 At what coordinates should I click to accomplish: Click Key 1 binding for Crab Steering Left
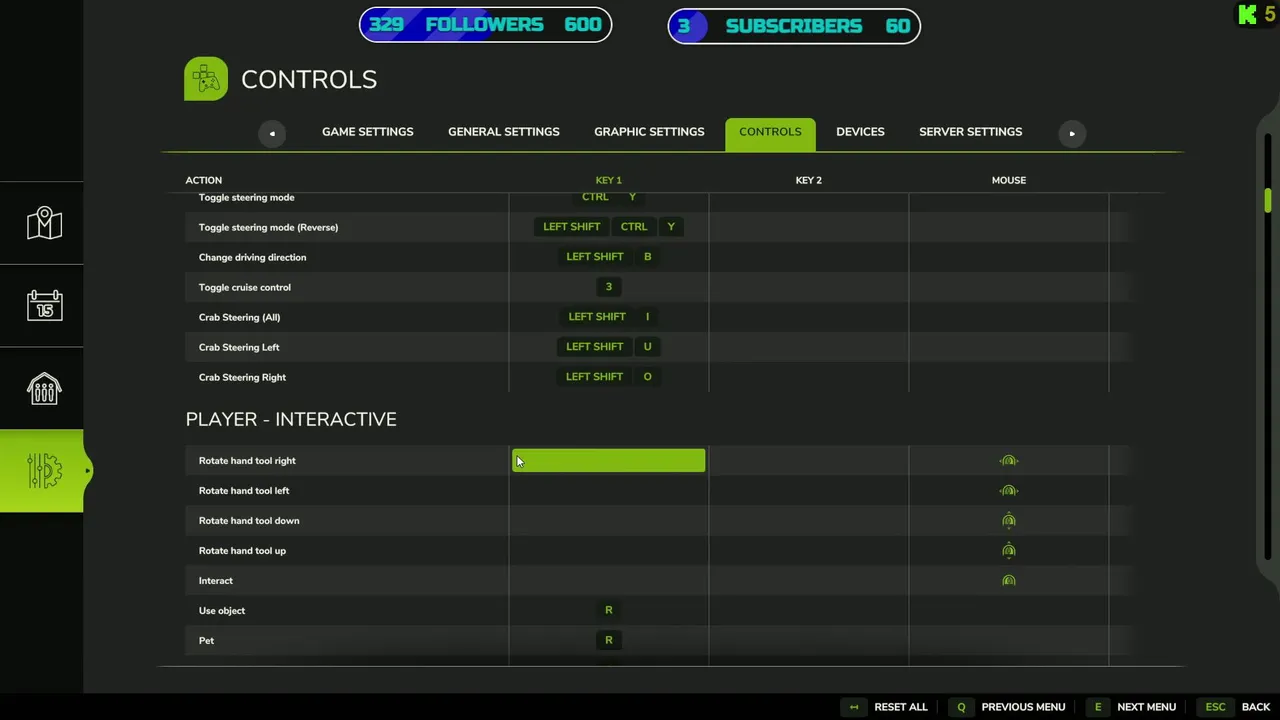coord(609,347)
